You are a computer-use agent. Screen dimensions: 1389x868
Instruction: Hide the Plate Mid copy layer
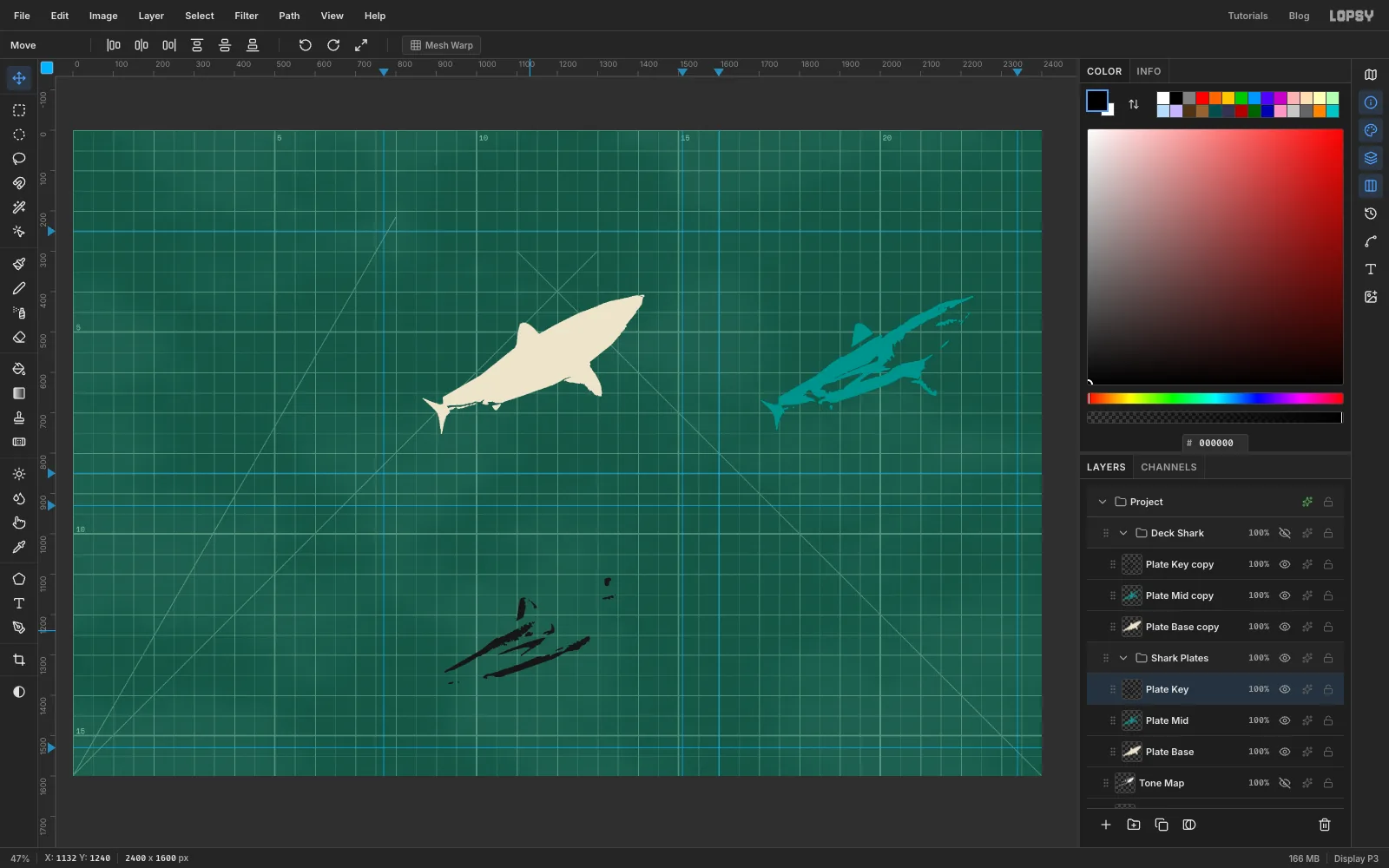tap(1285, 595)
